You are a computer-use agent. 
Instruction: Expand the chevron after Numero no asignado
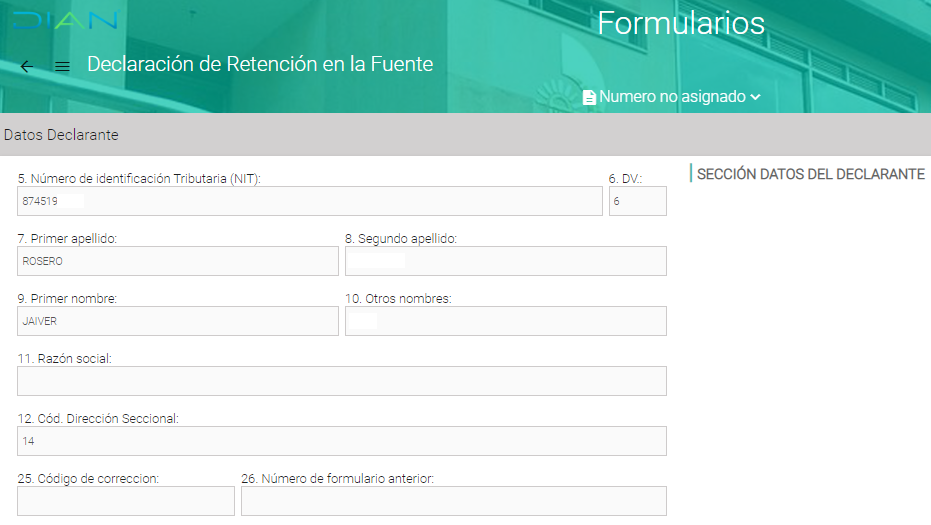click(x=755, y=97)
